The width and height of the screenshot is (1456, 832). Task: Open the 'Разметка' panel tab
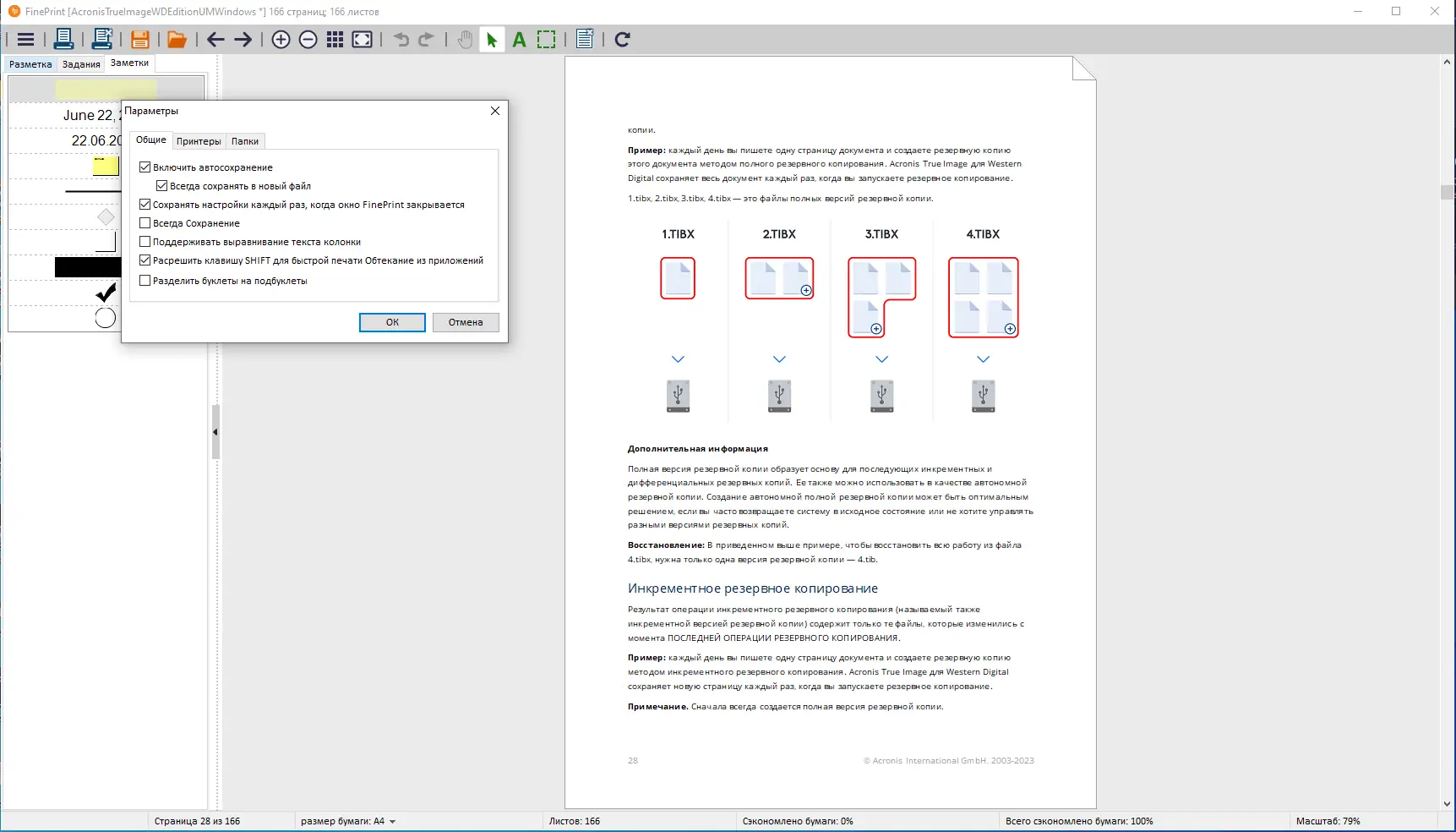[x=30, y=64]
